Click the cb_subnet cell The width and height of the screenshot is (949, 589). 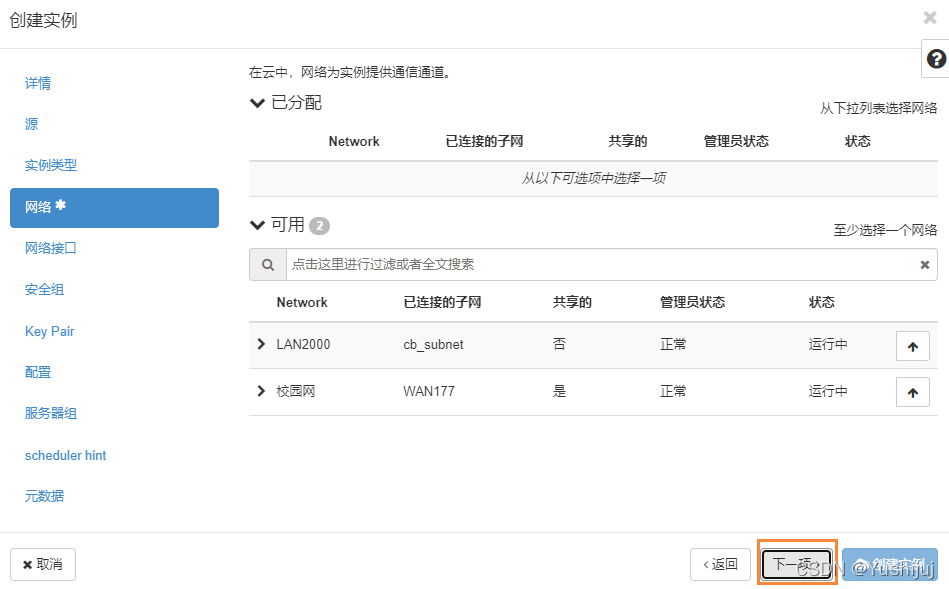433,344
